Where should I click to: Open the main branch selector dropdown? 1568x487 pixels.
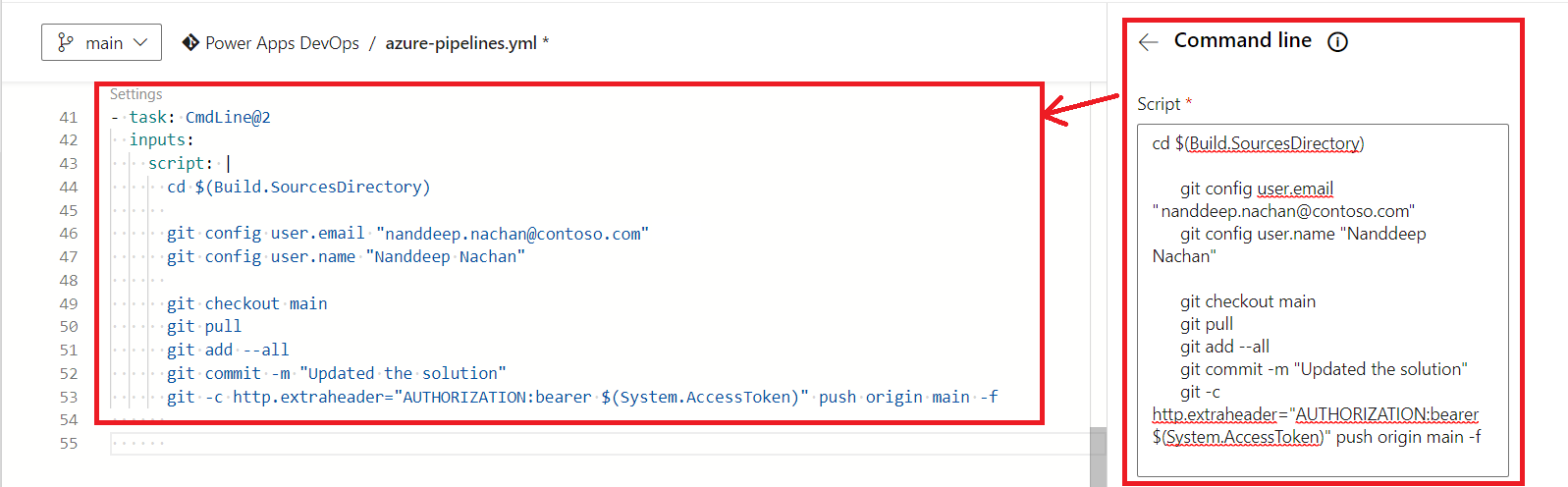point(101,42)
